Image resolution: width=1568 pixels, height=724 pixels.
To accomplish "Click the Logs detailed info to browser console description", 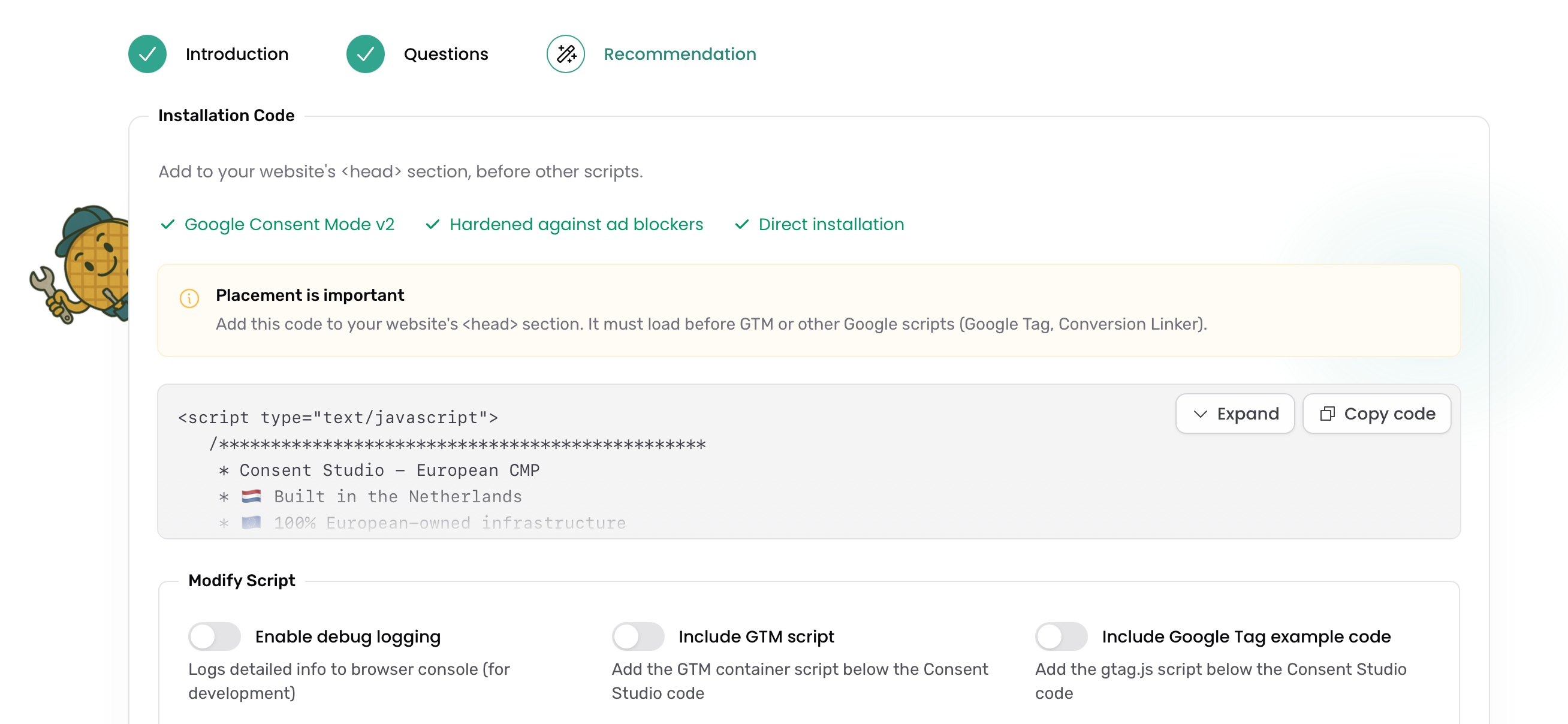I will click(349, 681).
